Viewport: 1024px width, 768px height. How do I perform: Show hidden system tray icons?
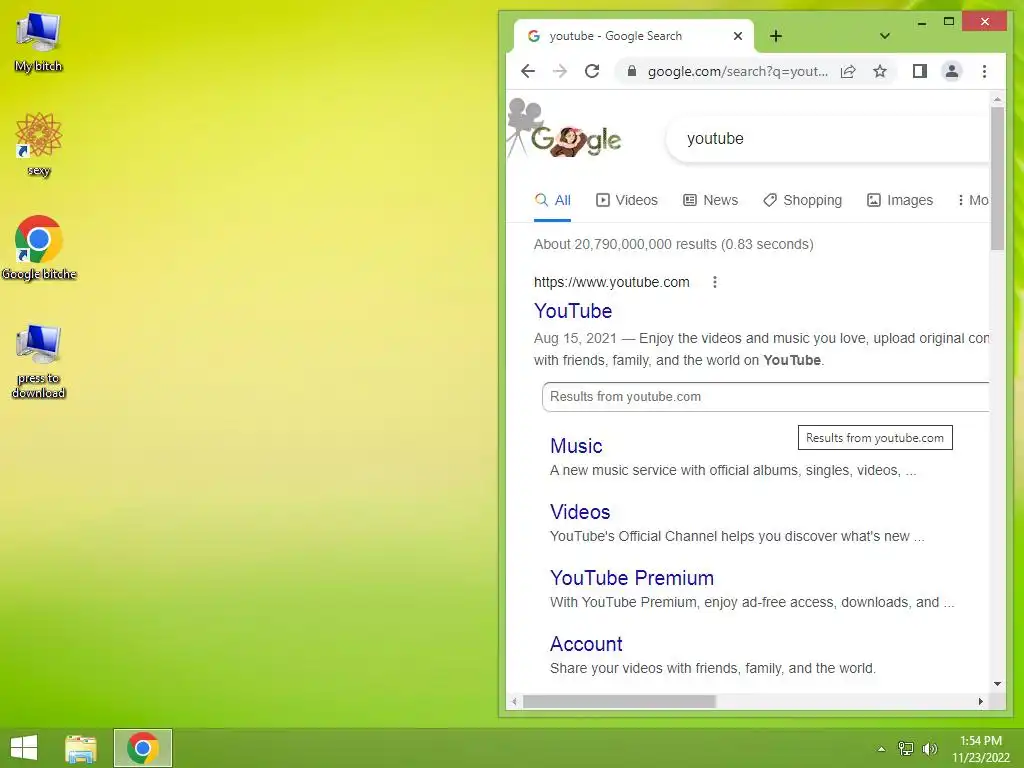pyautogui.click(x=881, y=749)
